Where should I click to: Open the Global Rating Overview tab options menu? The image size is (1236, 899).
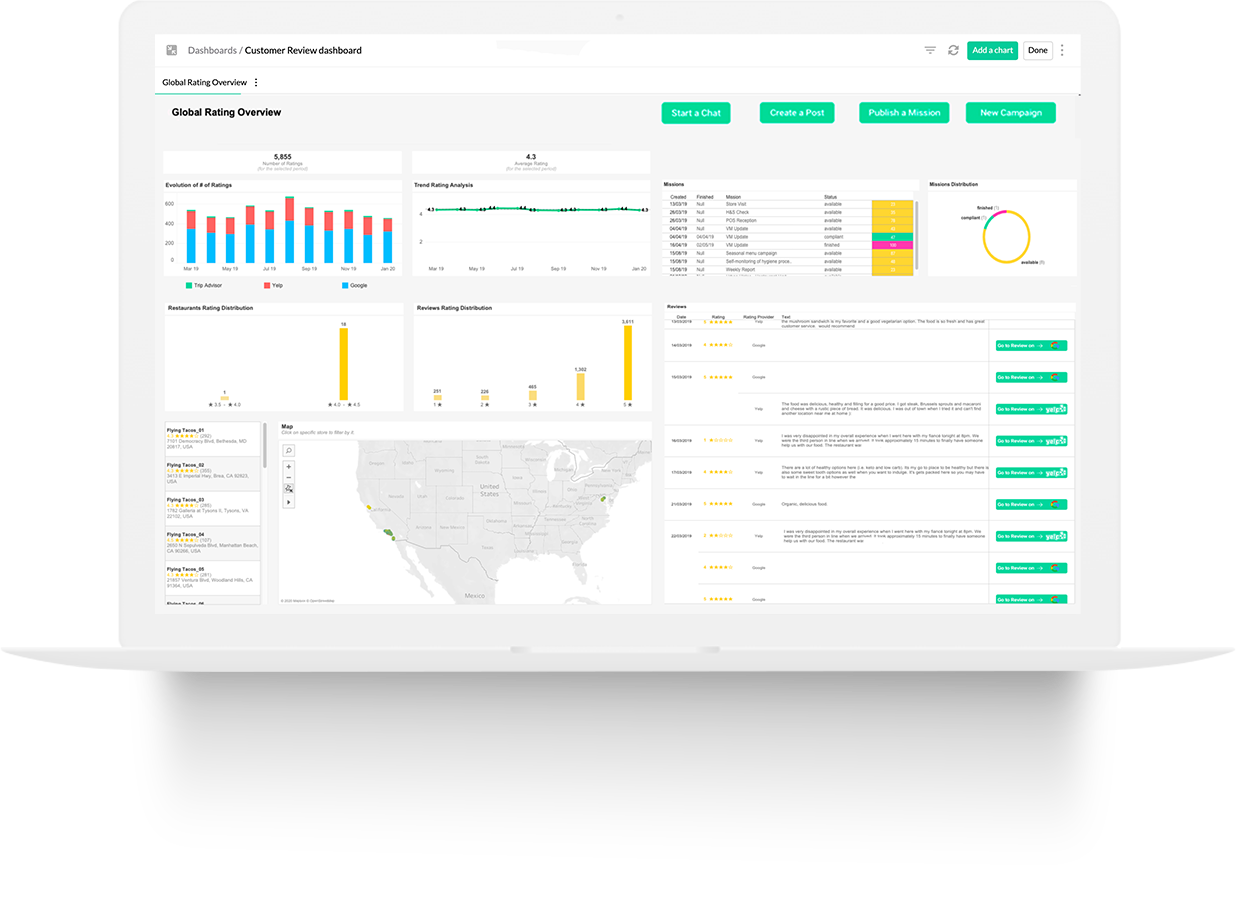[256, 82]
